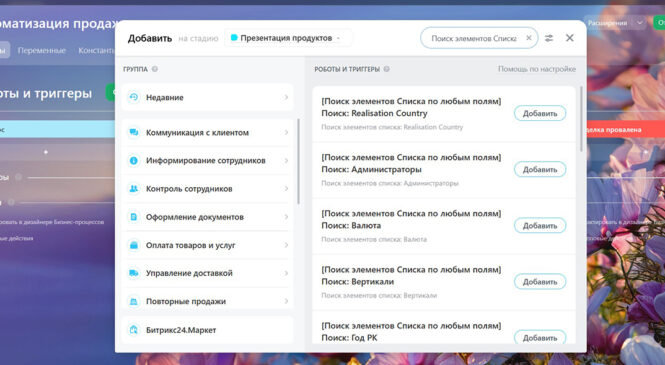Click description Поиск элементов списка: Валюта
Screen dimensions: 665x365
click(x=374, y=240)
